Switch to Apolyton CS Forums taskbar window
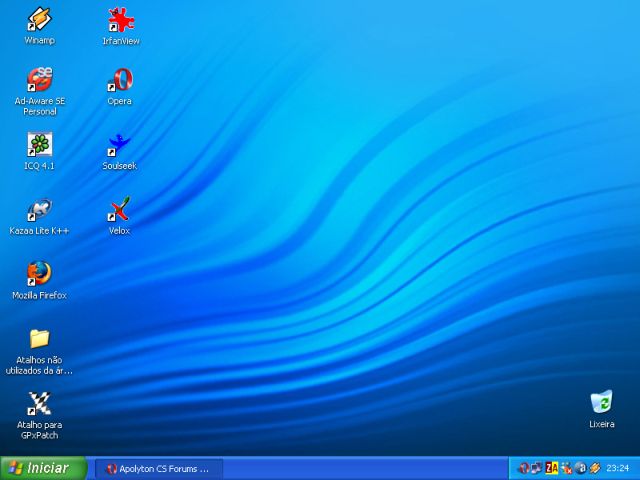The width and height of the screenshot is (640, 480). pos(158,468)
